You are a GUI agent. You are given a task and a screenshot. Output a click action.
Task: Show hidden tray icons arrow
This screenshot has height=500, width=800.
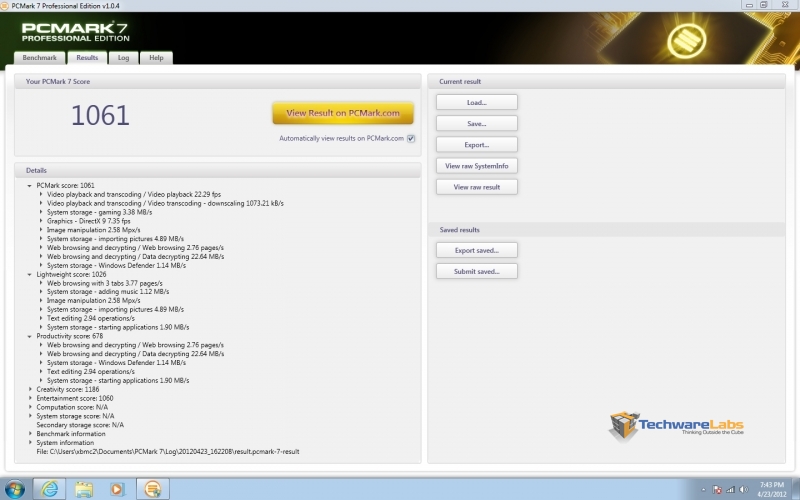click(x=704, y=490)
